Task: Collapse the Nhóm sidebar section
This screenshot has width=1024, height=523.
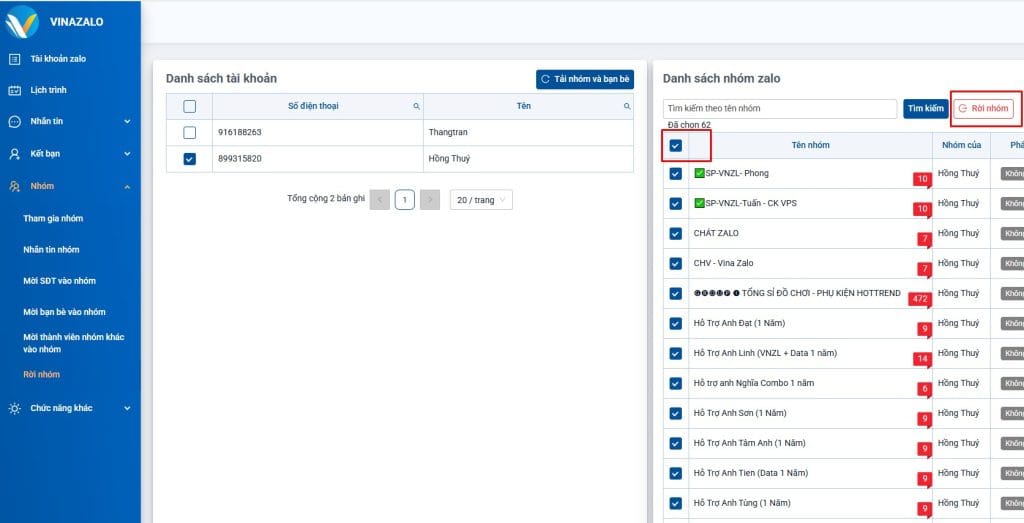Action: click(x=127, y=186)
